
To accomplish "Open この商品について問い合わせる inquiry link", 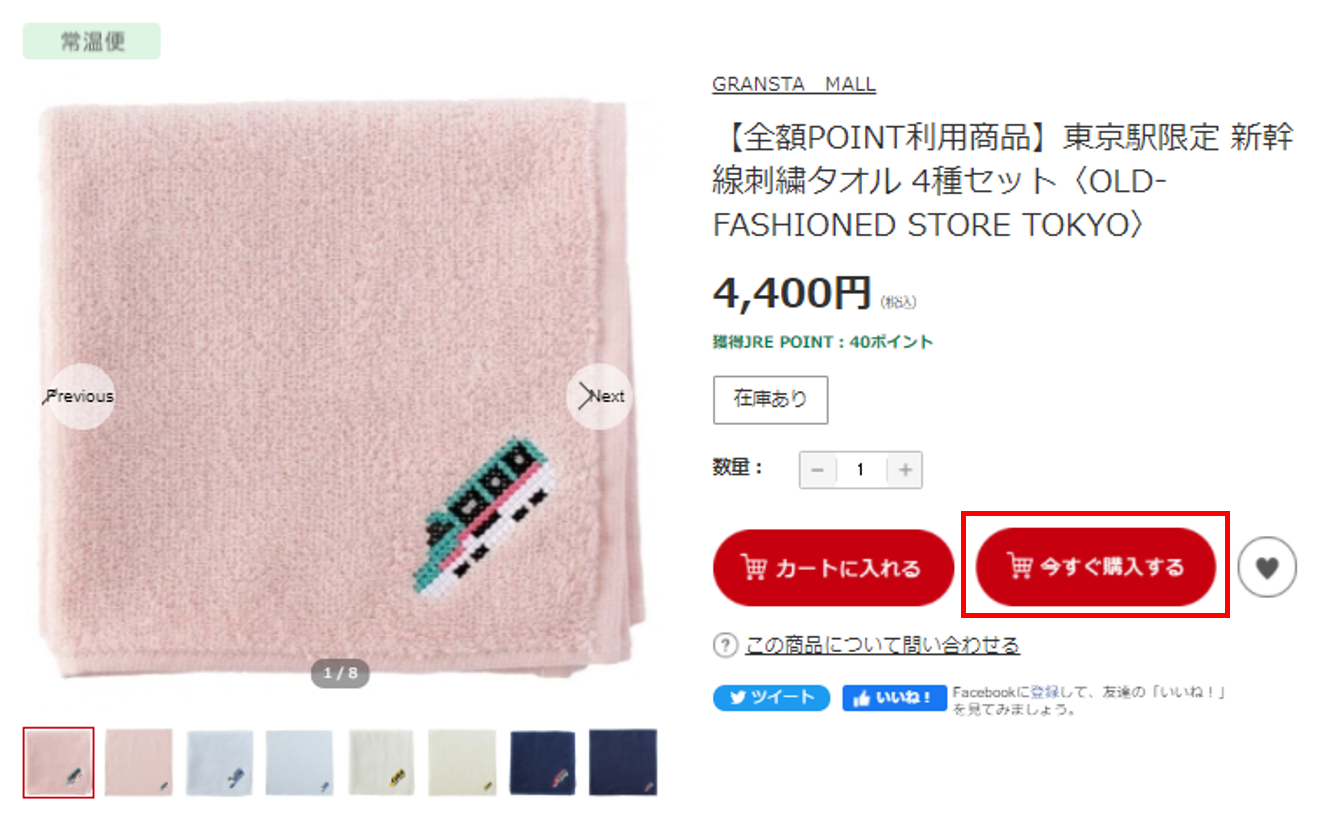I will (882, 646).
